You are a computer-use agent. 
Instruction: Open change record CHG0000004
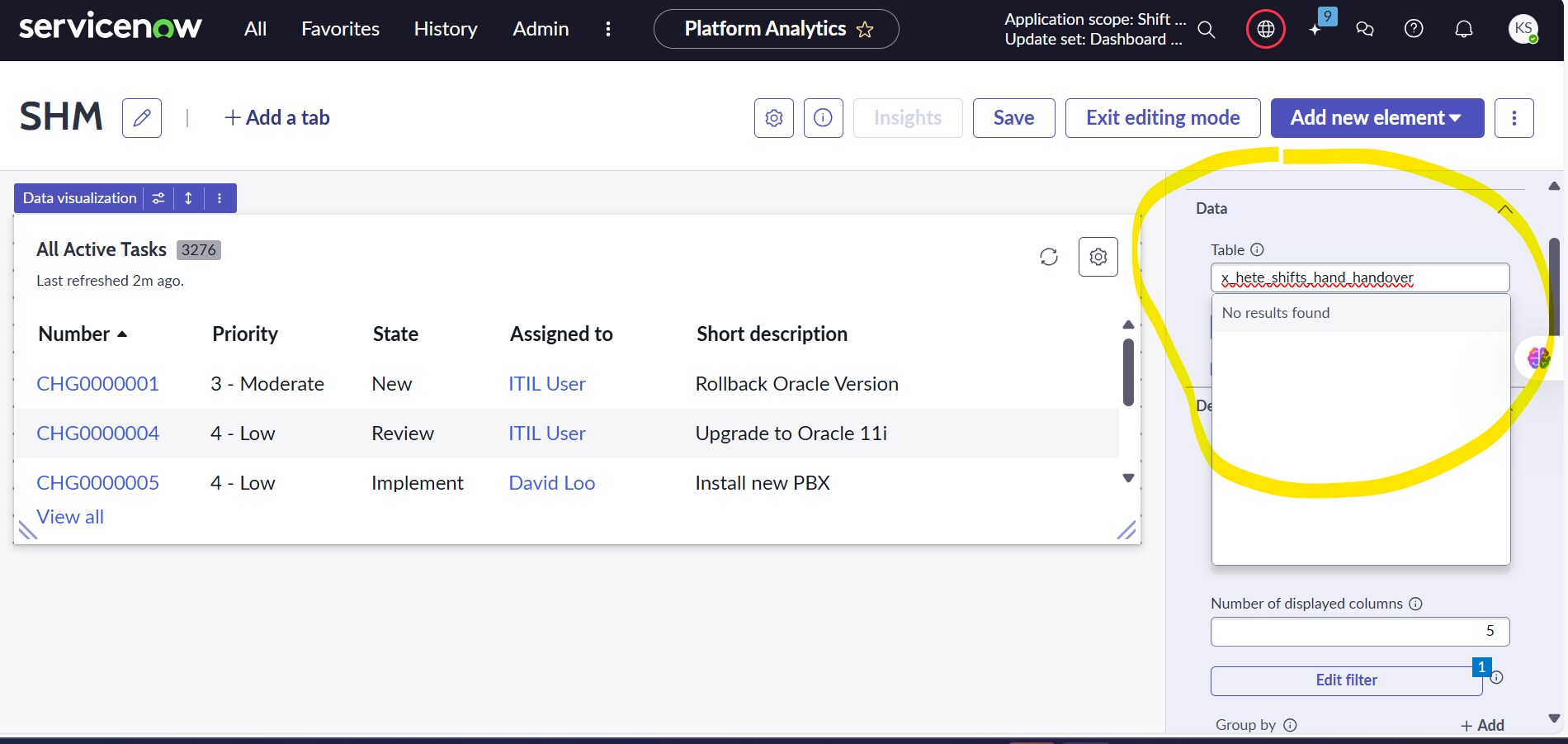click(97, 434)
